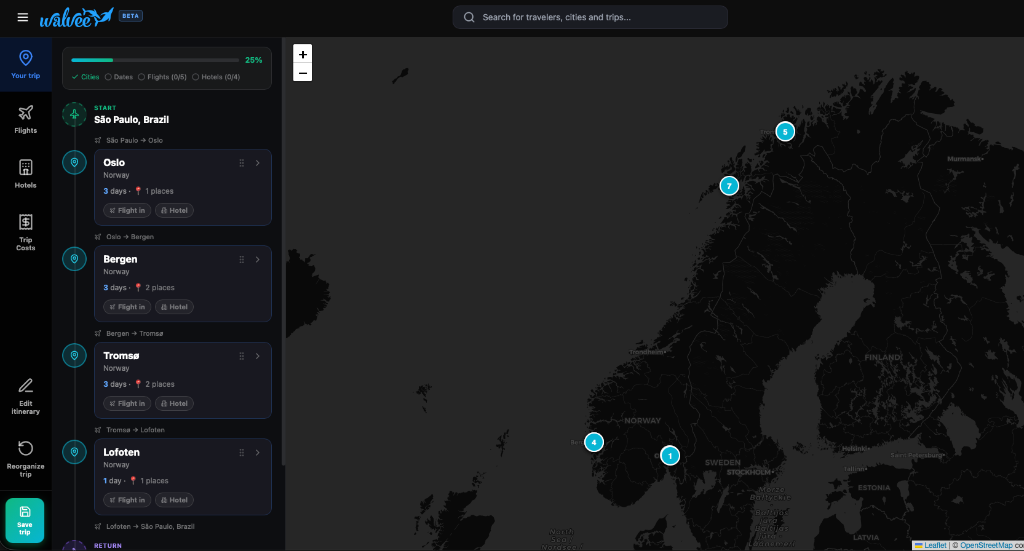
Task: Click Hotel button on Bergen card
Action: coord(174,307)
